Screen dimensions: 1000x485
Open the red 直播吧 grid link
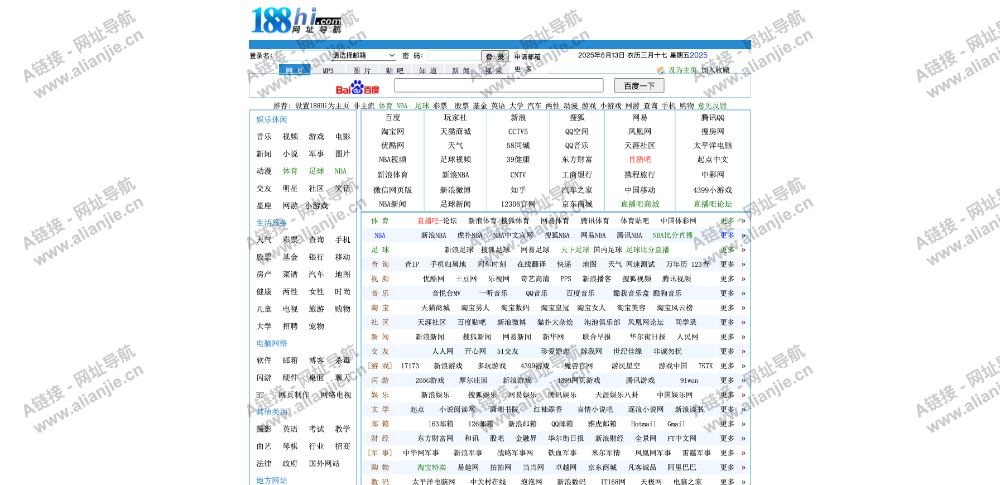[x=640, y=160]
